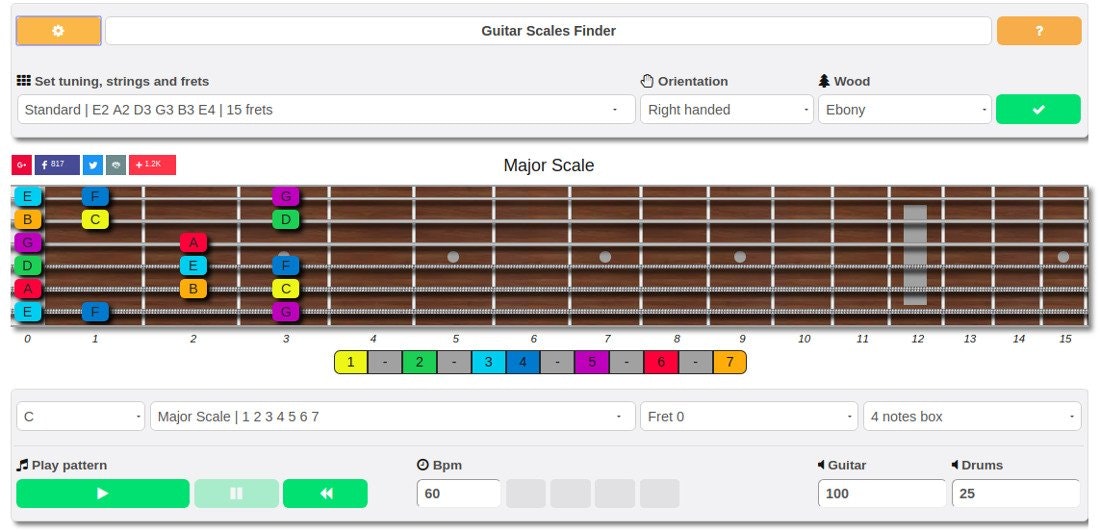Click the fret number 12 label
This screenshot has height=532, width=1100.
[x=918, y=339]
